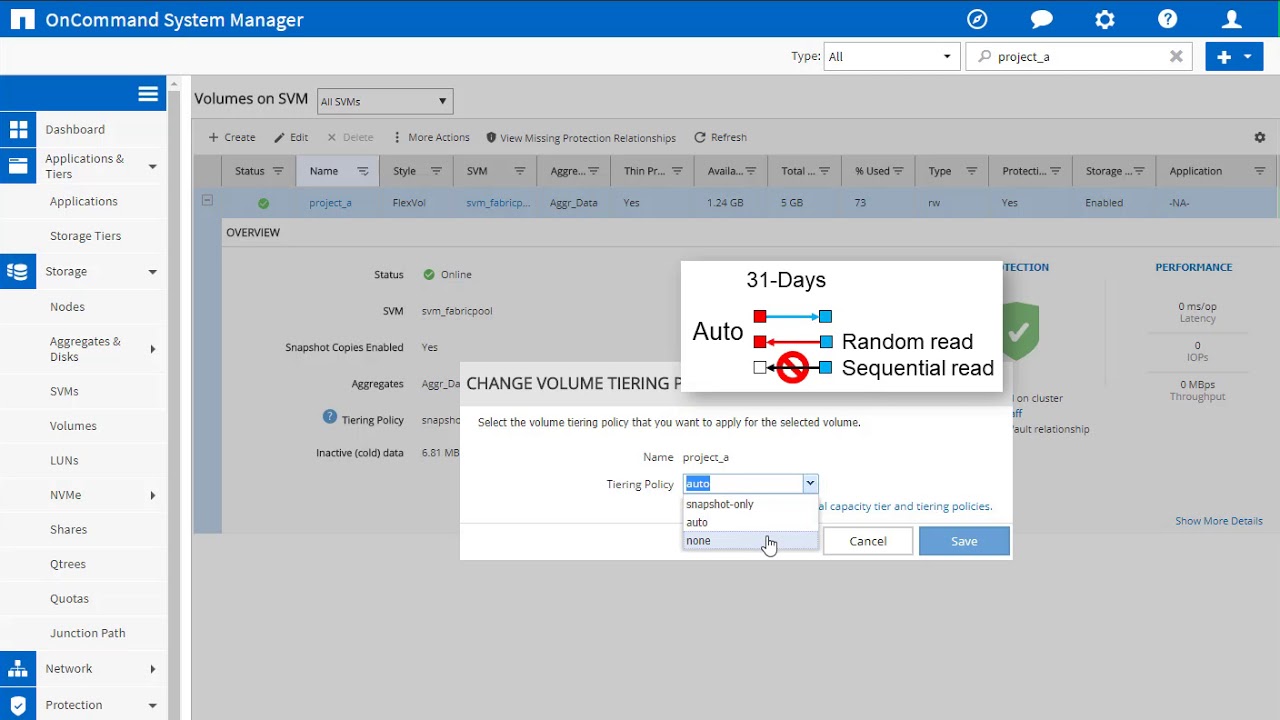Click the sidebar vertical scrollbar

click(x=174, y=400)
